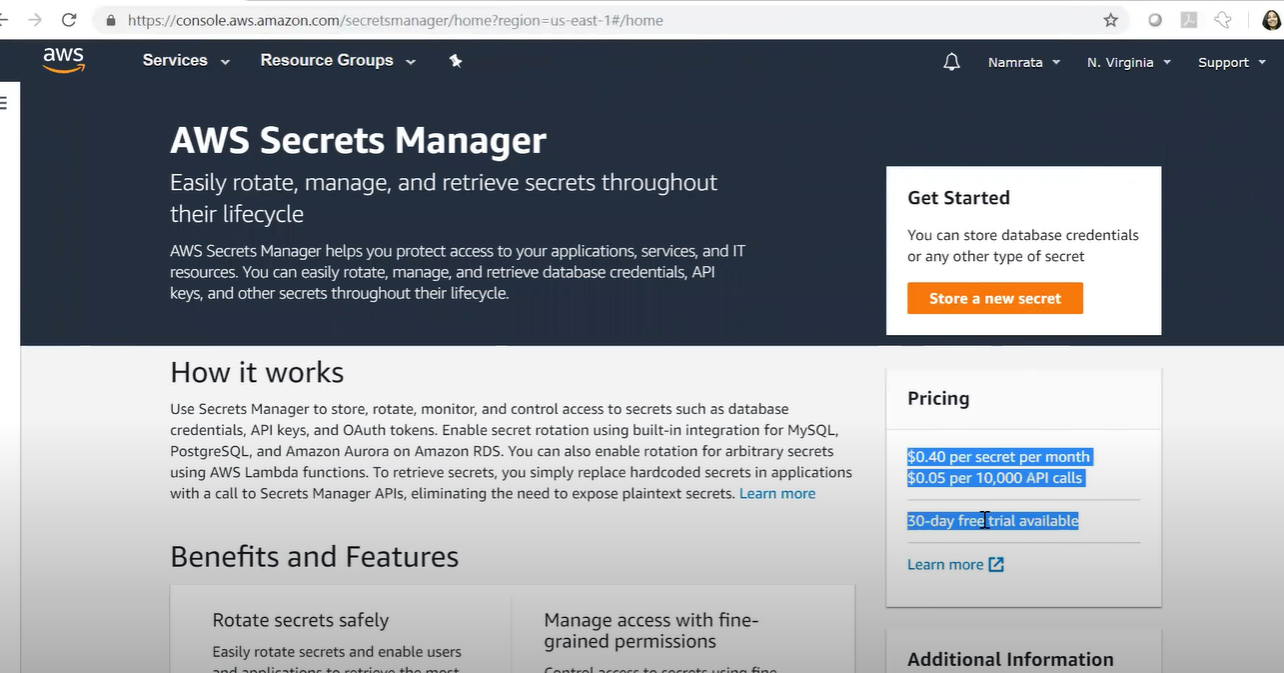Reload the page with browser refresh icon
Screen dimensions: 1284x673
coord(69,20)
